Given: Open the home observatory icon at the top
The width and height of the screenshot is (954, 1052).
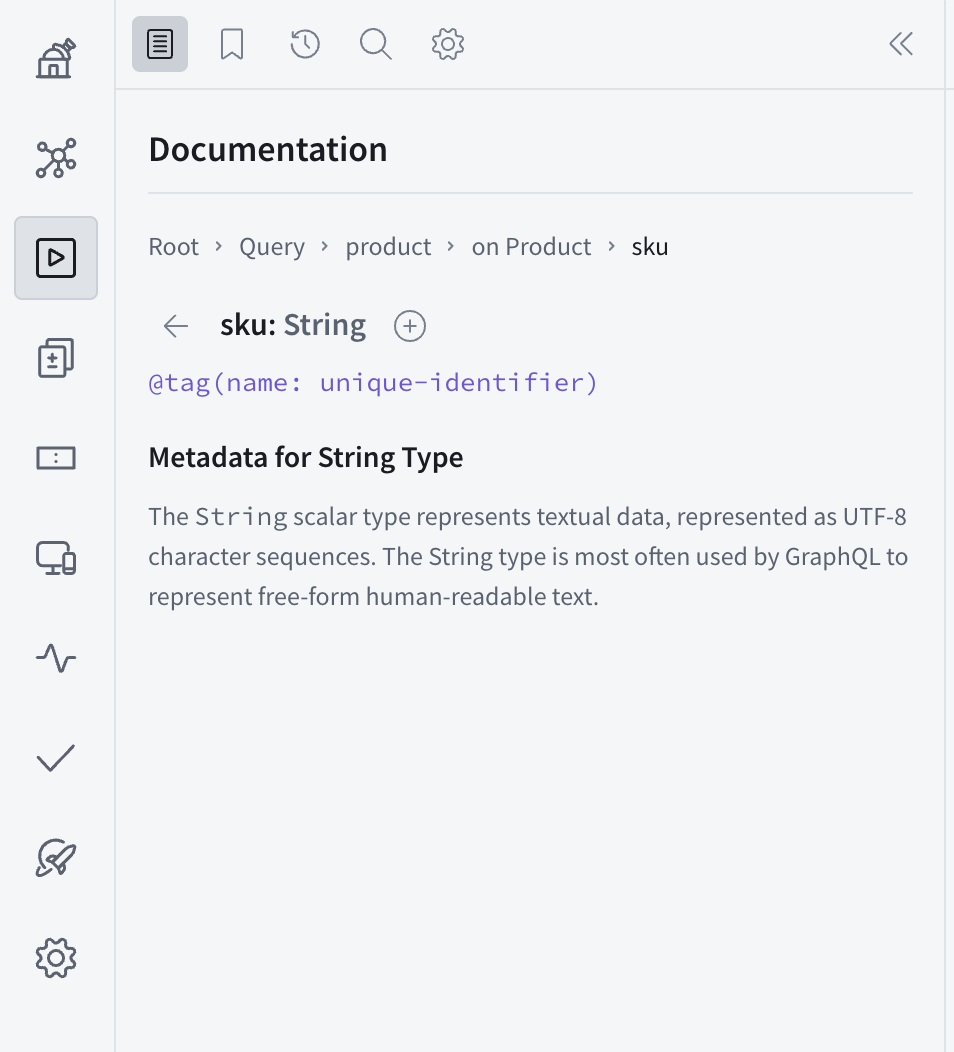Looking at the screenshot, I should (x=55, y=58).
